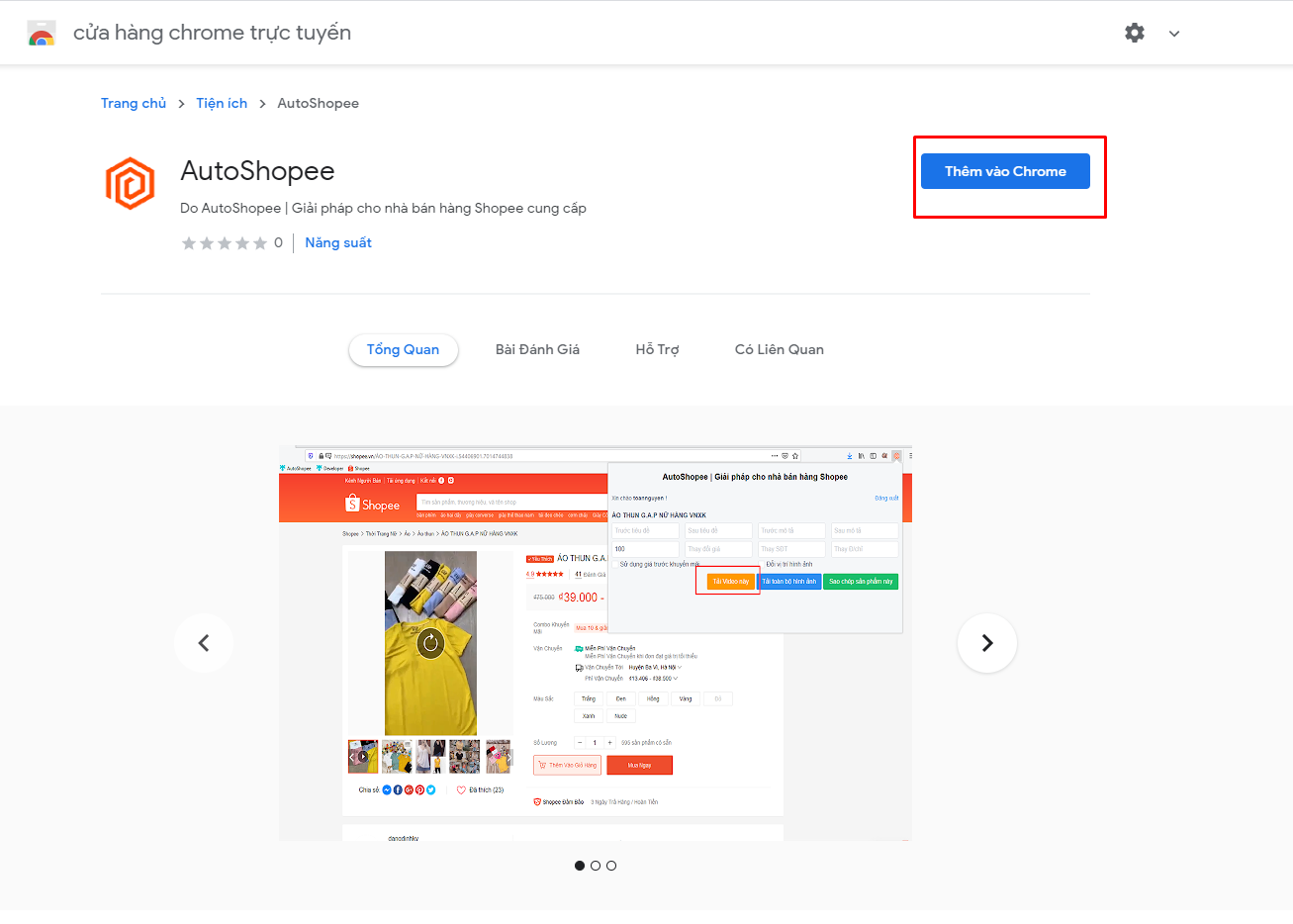Click the Shopee product page screenshot preview
Image resolution: width=1293 pixels, height=924 pixels.
596,643
